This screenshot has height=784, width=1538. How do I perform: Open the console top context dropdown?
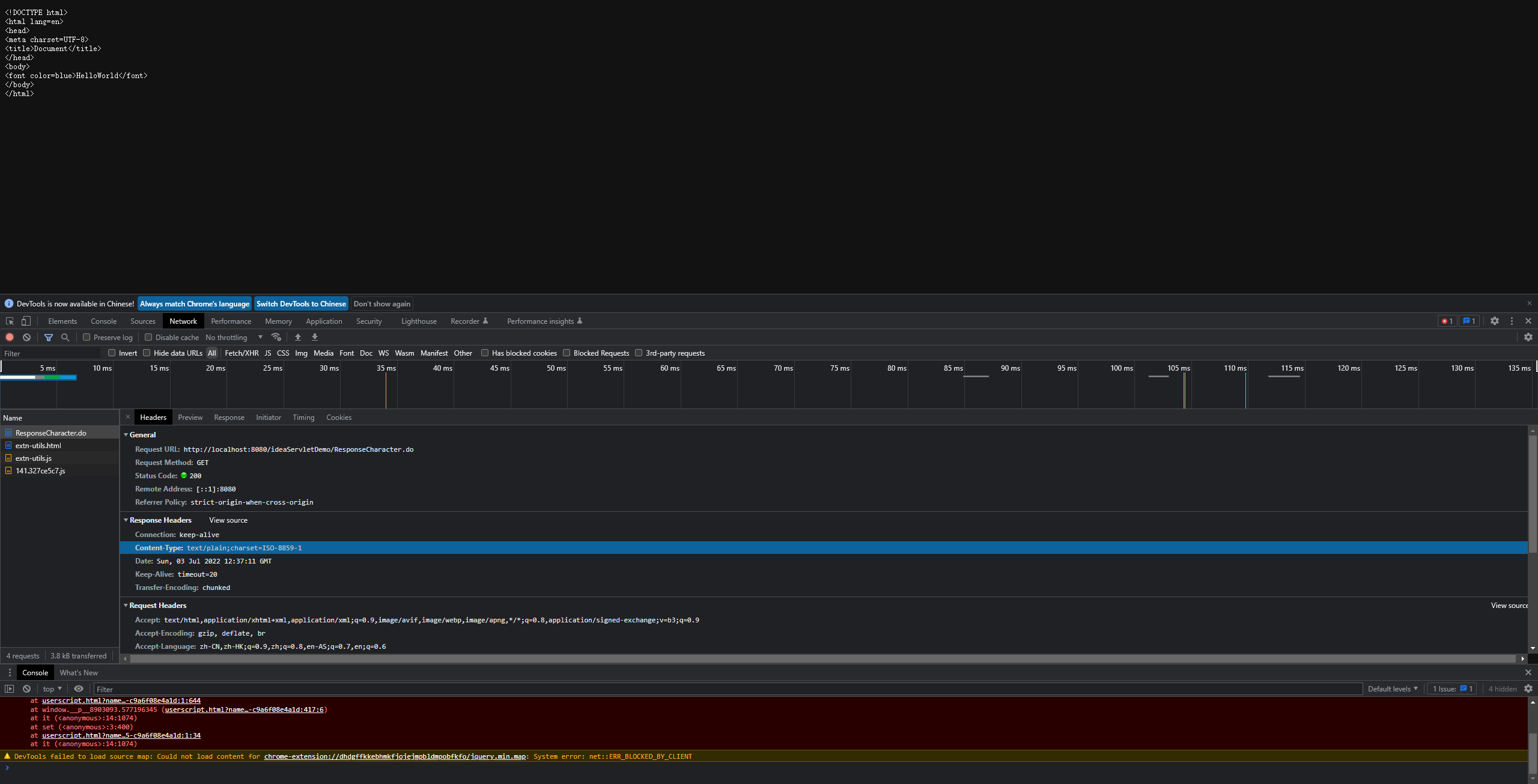pyautogui.click(x=52, y=689)
